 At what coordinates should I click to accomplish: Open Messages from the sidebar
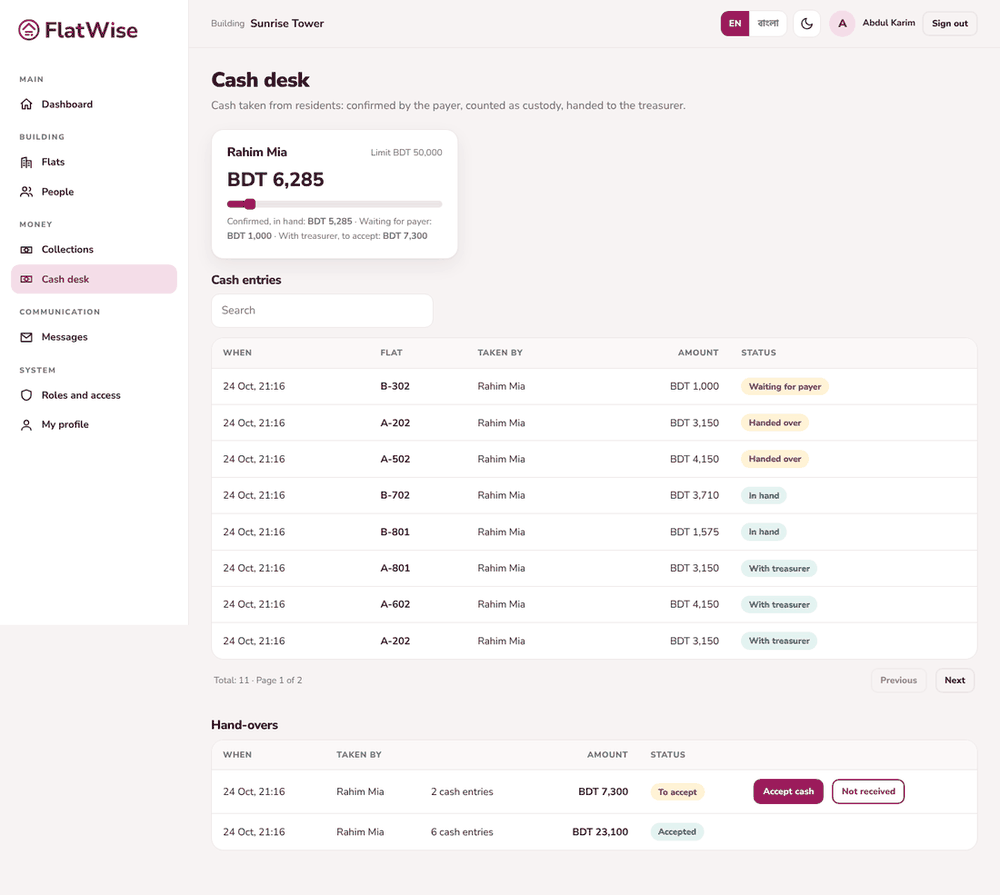[94, 337]
